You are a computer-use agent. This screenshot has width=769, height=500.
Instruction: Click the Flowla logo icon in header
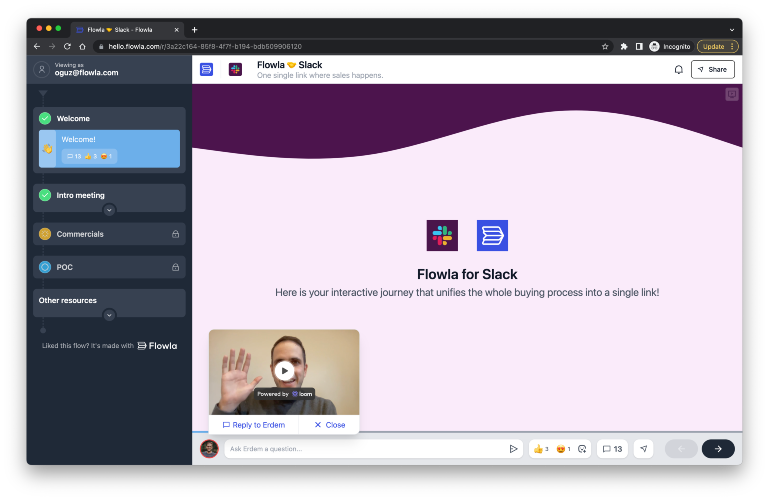[206, 70]
